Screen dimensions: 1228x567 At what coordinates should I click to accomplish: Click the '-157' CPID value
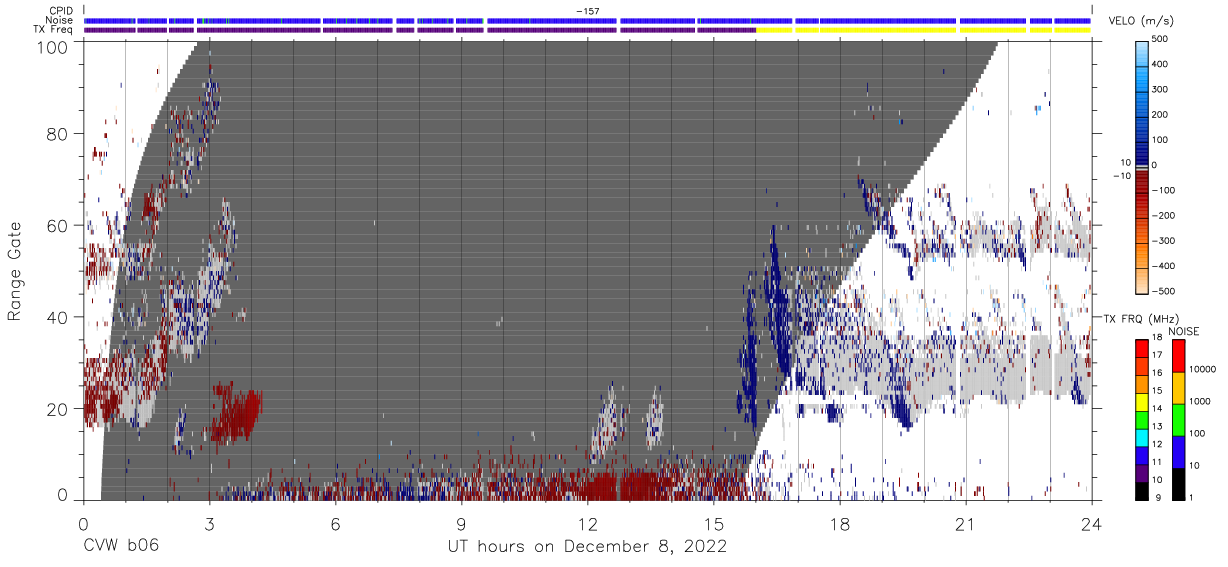(x=587, y=11)
